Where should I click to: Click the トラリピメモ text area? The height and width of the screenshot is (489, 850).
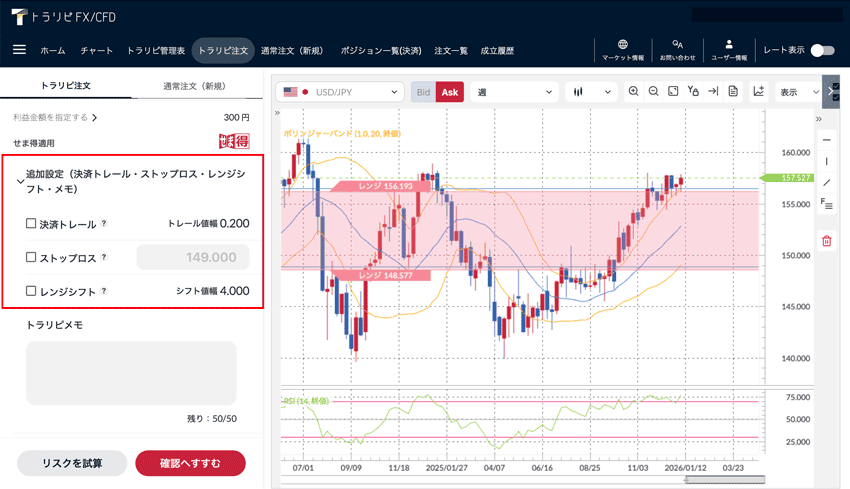click(x=131, y=373)
